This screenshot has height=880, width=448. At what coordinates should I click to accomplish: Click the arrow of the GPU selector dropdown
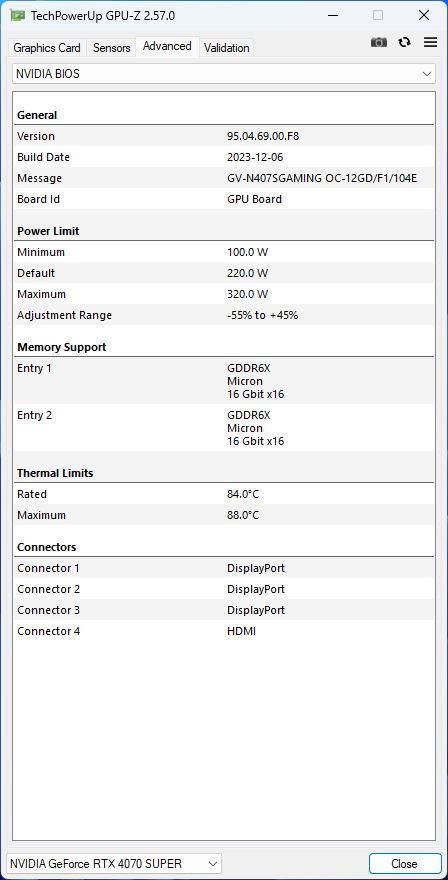point(212,863)
